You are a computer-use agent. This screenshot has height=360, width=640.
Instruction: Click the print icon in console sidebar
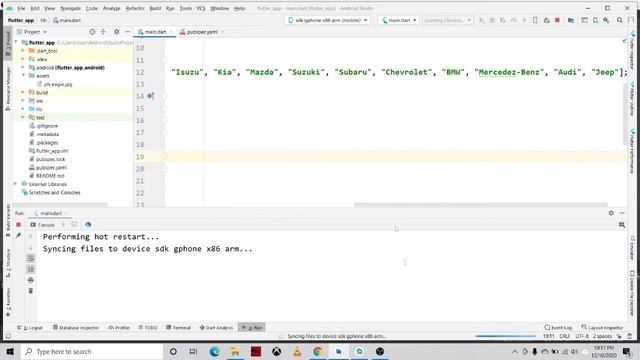(31, 280)
